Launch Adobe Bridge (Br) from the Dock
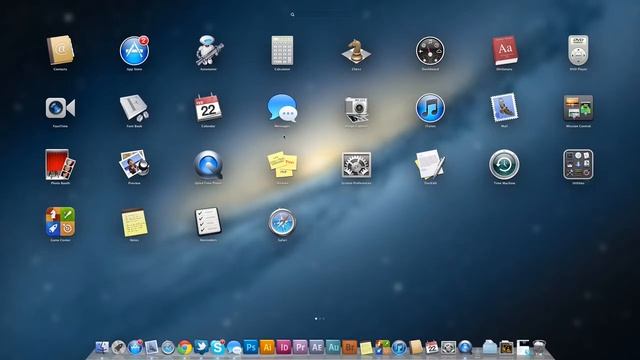This screenshot has height=360, width=640. tap(350, 347)
